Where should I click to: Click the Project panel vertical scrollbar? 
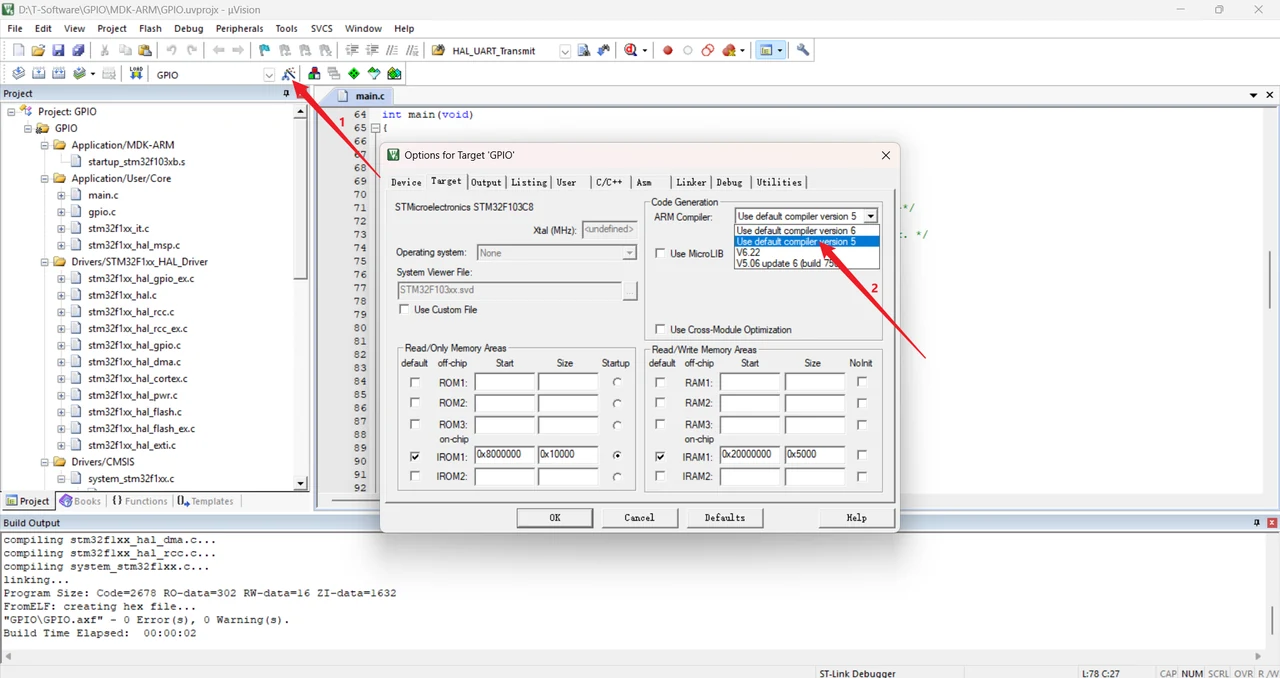coord(301,298)
